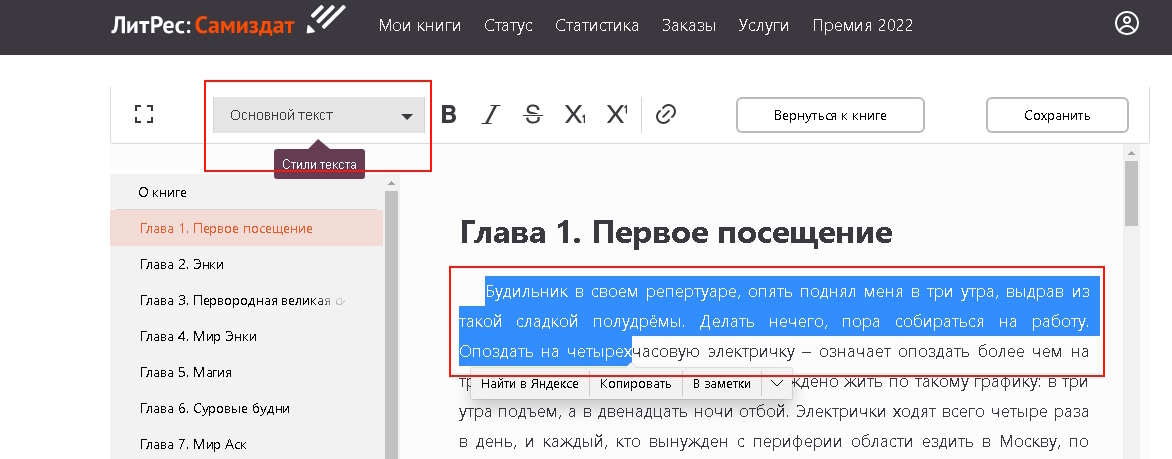Apply bold formatting
Viewport: 1172px width, 459px height.
click(x=448, y=114)
